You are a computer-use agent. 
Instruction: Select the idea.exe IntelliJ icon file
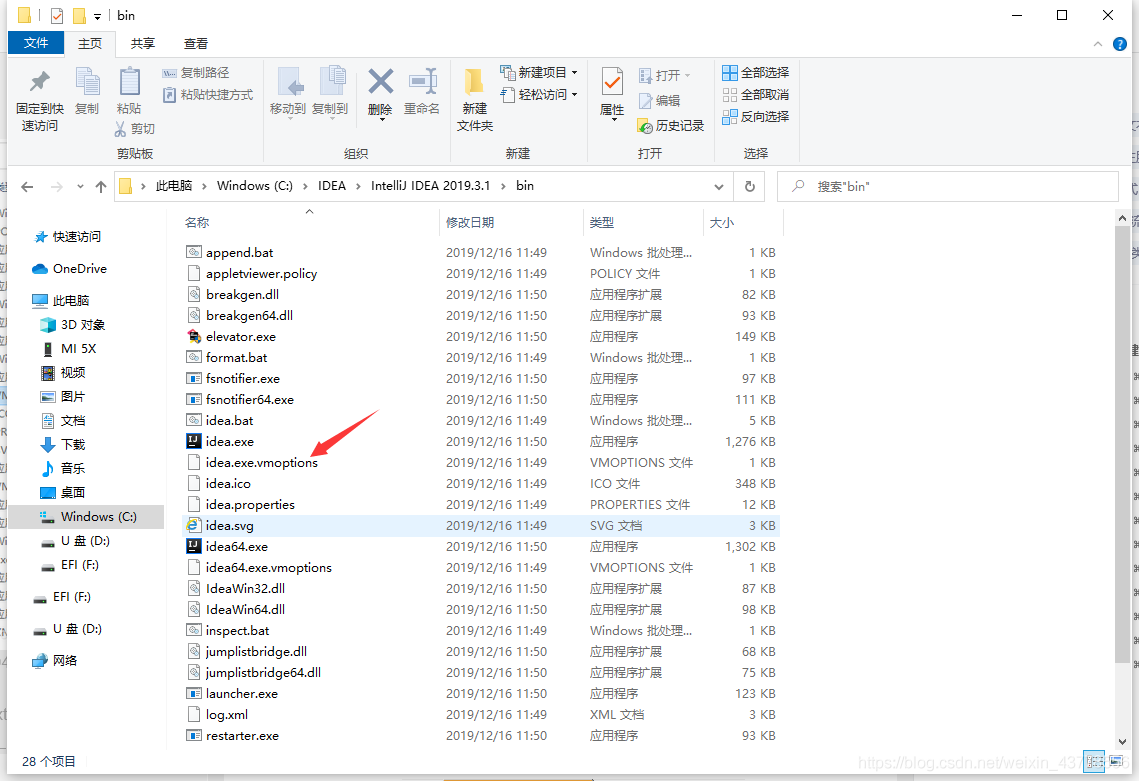pyautogui.click(x=193, y=441)
